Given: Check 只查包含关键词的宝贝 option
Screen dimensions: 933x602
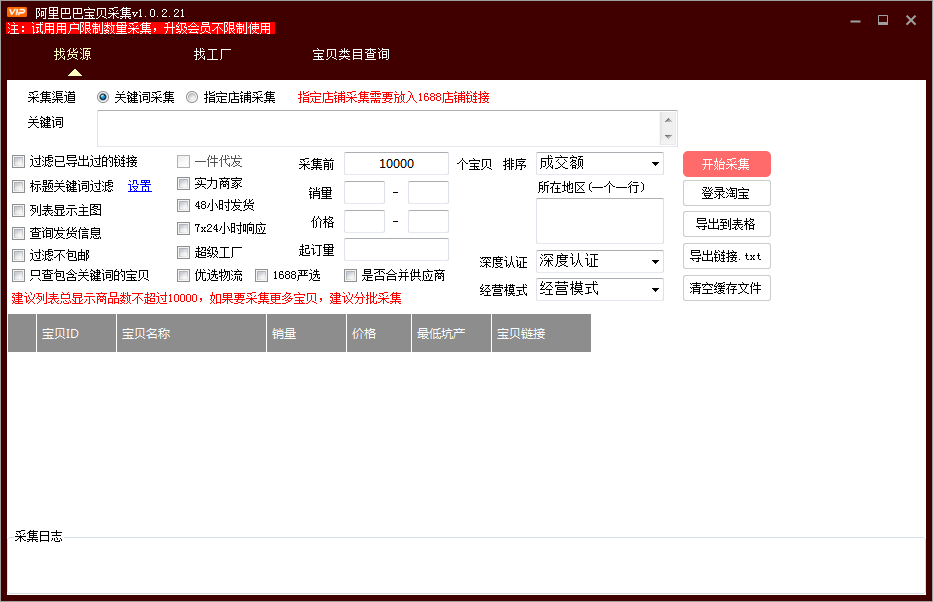Looking at the screenshot, I should tap(18, 275).
